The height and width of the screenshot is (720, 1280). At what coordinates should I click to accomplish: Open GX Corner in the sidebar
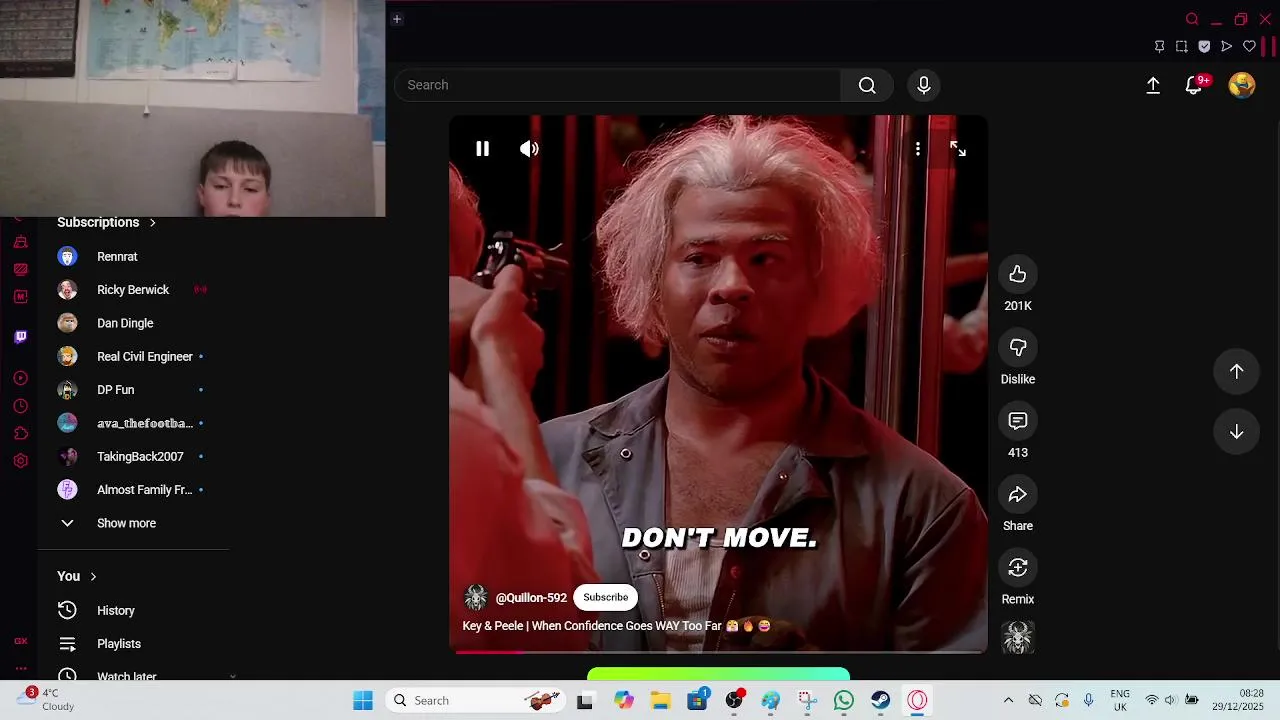pyautogui.click(x=20, y=641)
